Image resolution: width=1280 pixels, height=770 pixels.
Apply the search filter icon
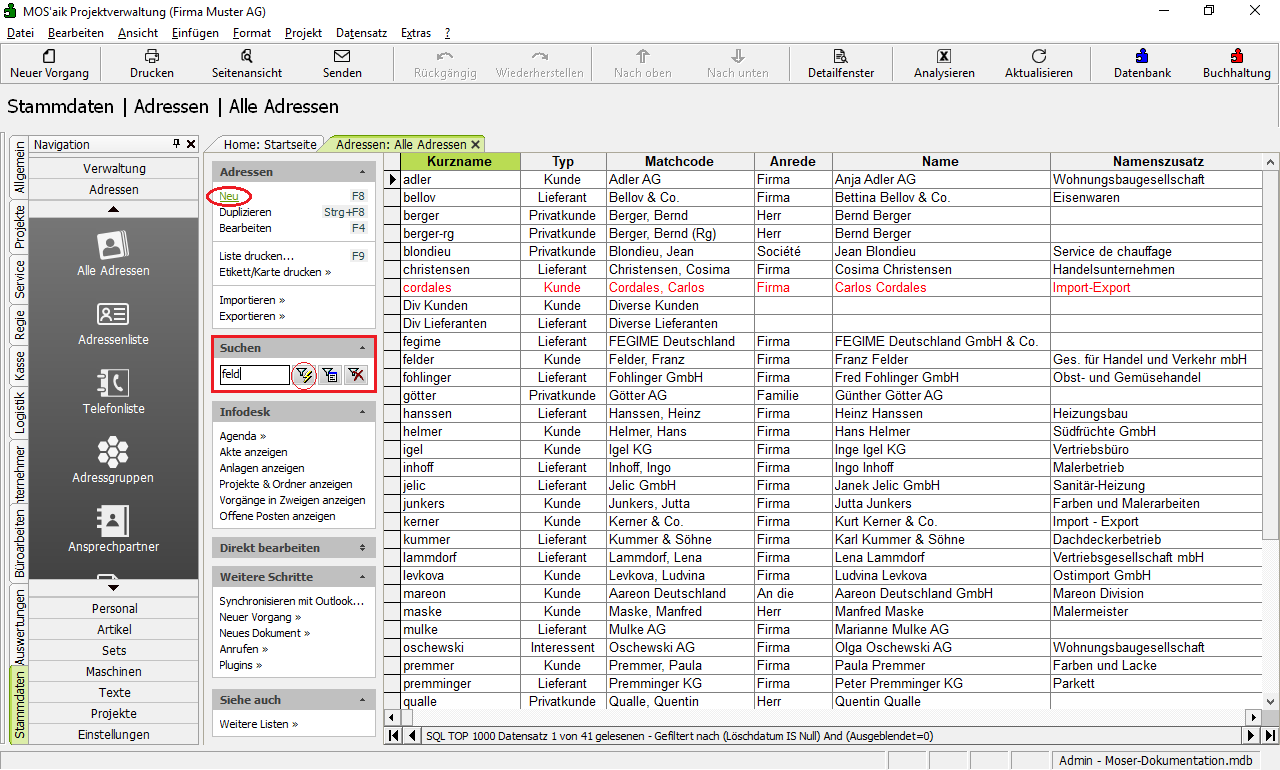coord(304,375)
